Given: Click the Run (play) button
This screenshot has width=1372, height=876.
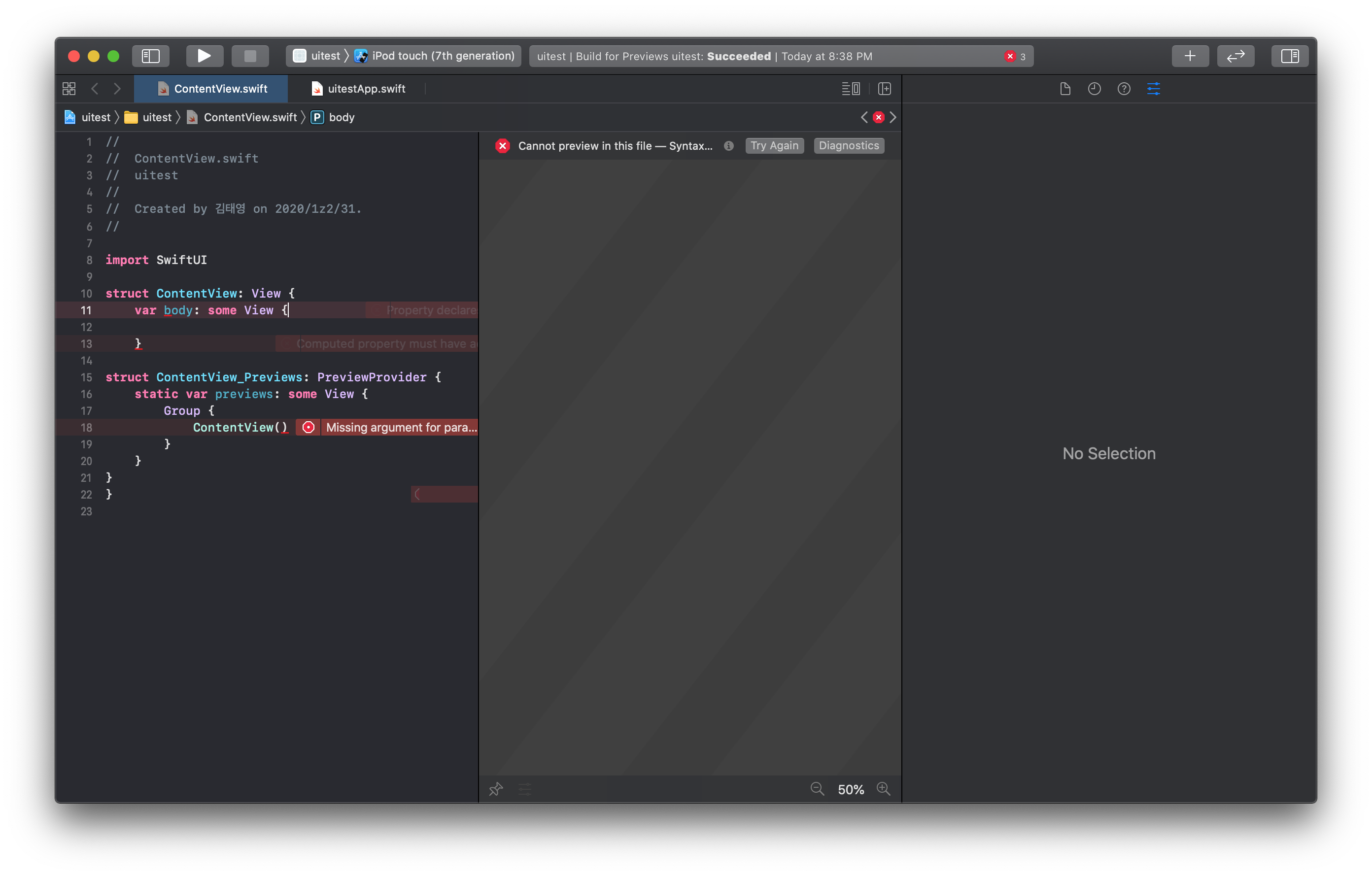Looking at the screenshot, I should click(204, 56).
